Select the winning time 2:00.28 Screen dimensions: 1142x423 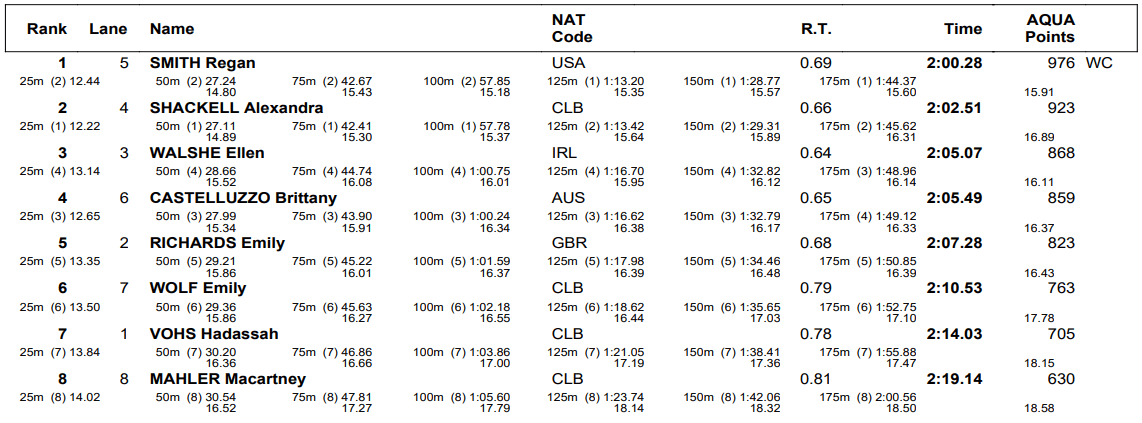point(954,63)
